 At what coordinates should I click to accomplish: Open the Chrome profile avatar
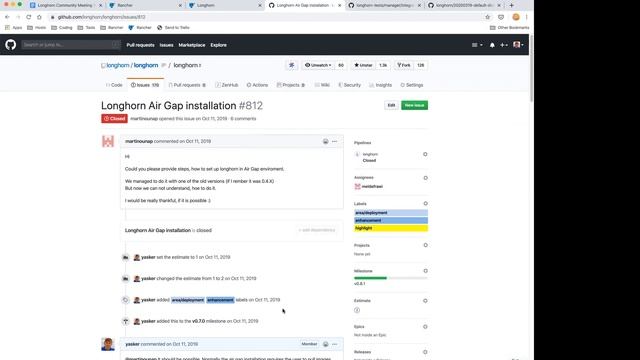coord(516,17)
